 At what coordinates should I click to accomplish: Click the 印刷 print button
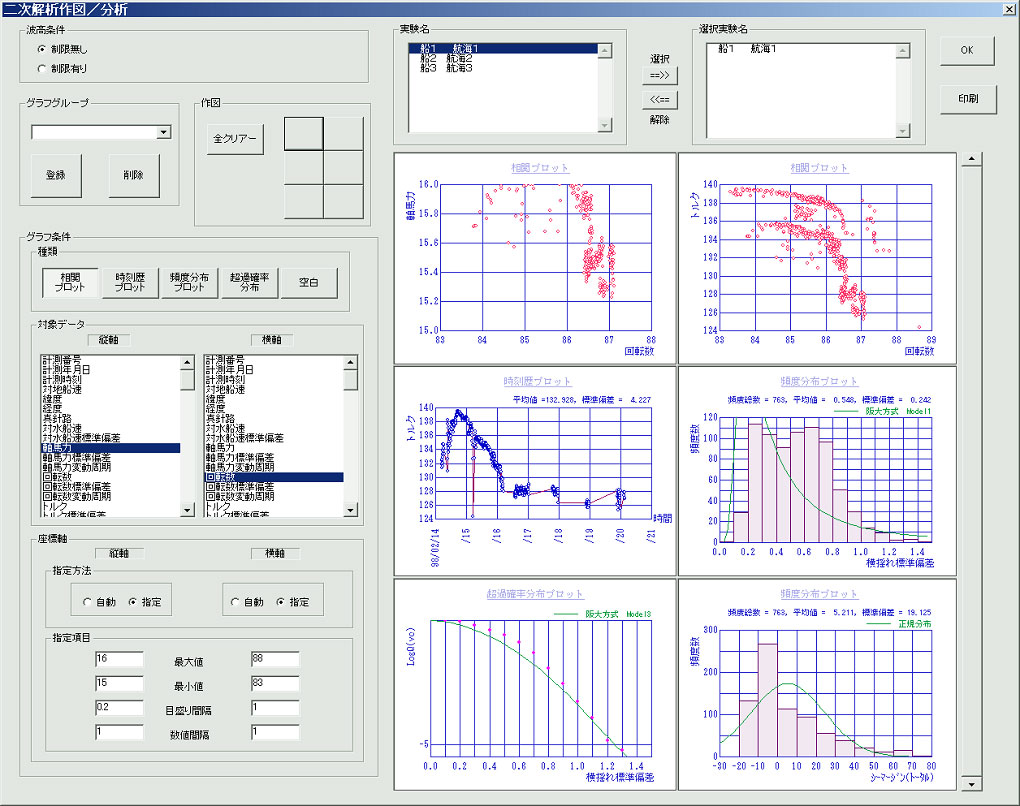click(x=967, y=99)
